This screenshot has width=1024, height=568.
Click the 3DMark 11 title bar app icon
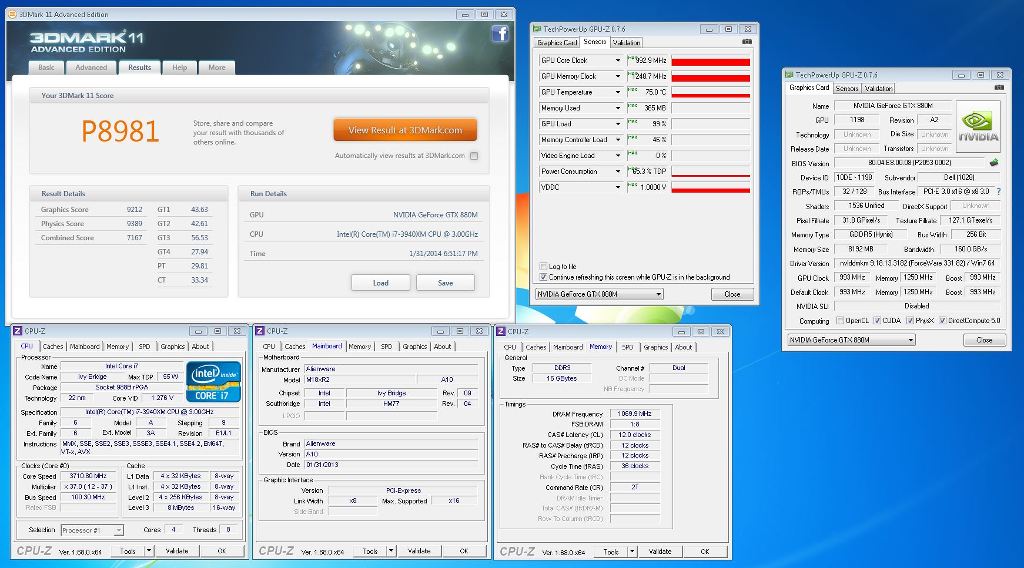(x=12, y=14)
